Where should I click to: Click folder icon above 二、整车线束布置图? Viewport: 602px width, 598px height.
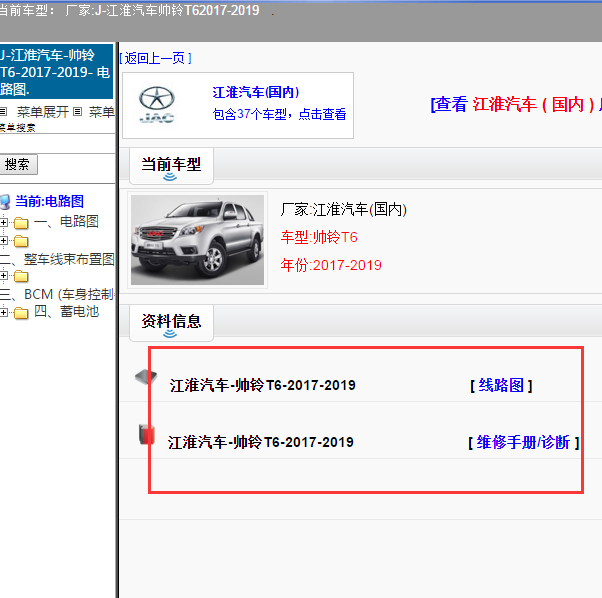click(21, 241)
